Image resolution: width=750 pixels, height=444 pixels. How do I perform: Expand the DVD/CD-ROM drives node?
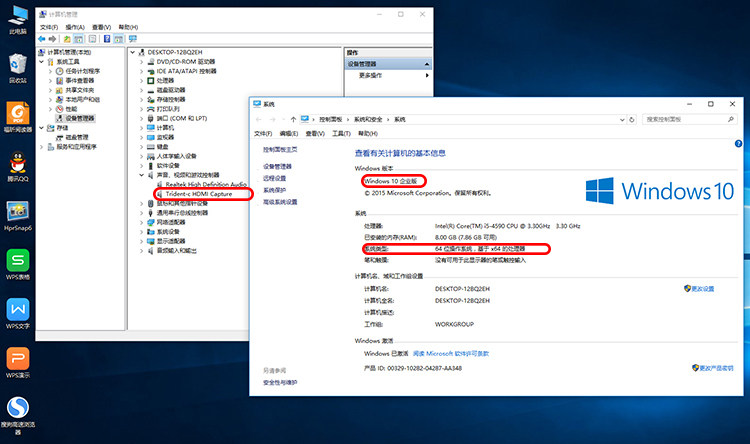142,62
